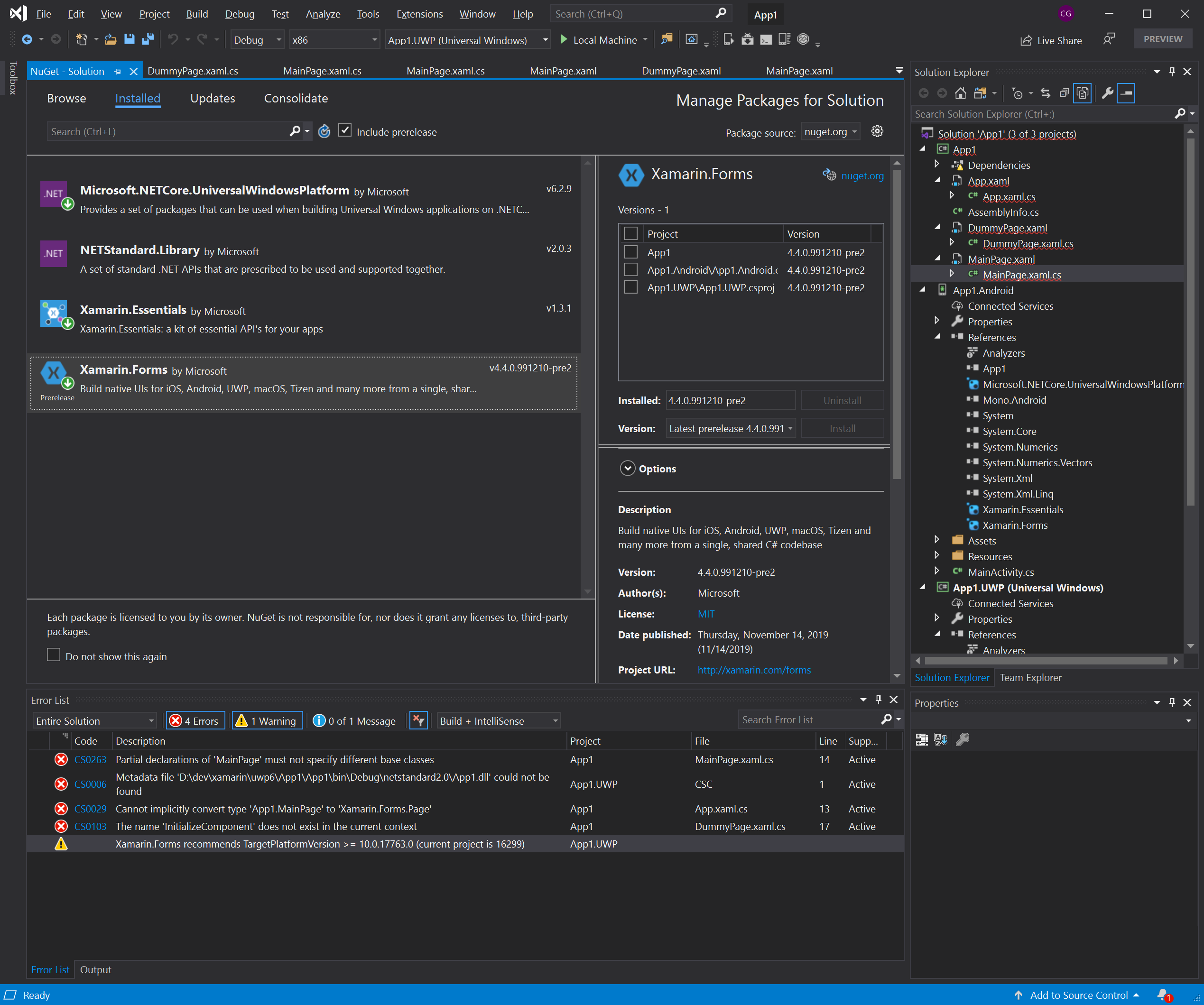
Task: Open NuGet package source settings gear
Action: [877, 131]
